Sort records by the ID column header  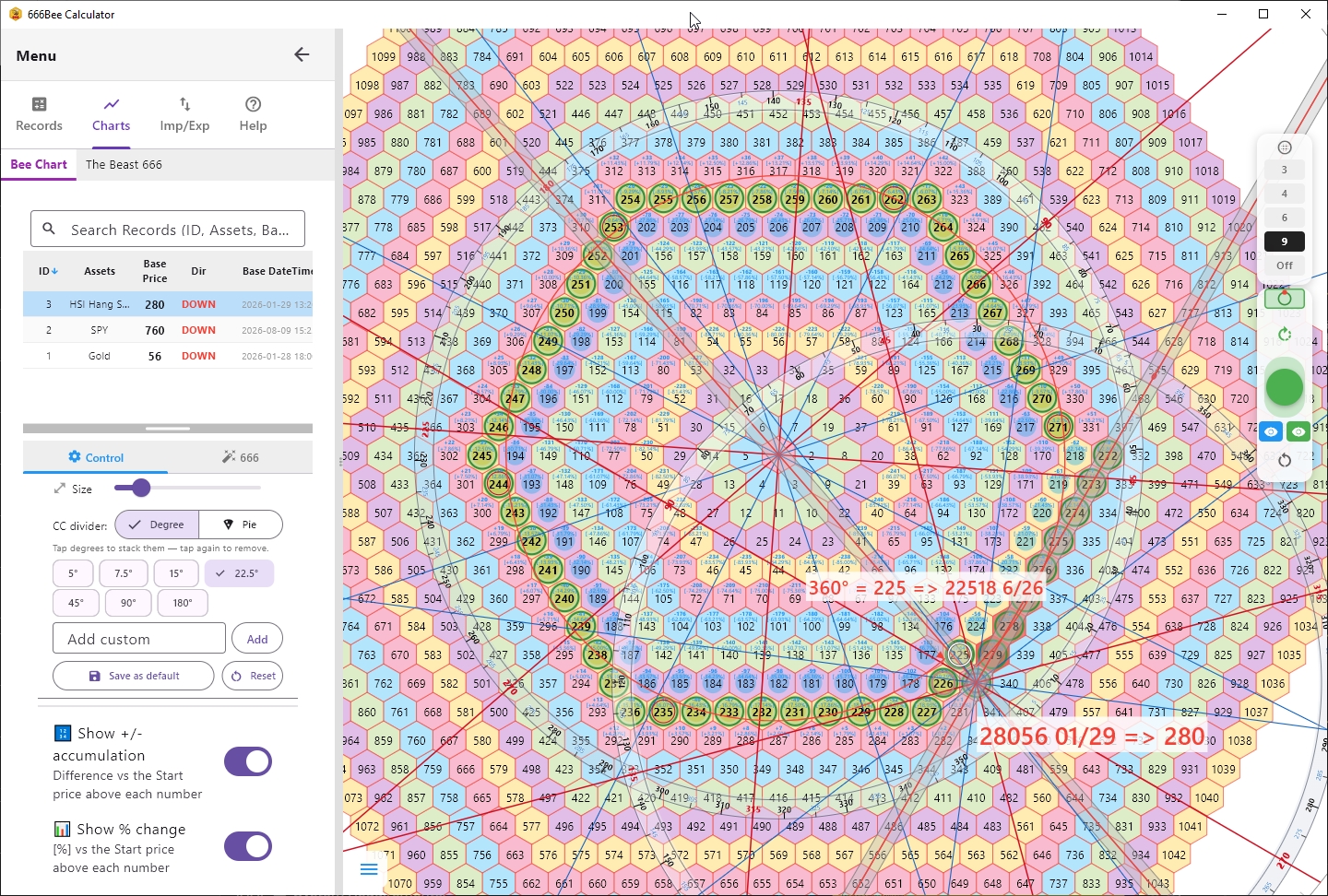coord(48,271)
